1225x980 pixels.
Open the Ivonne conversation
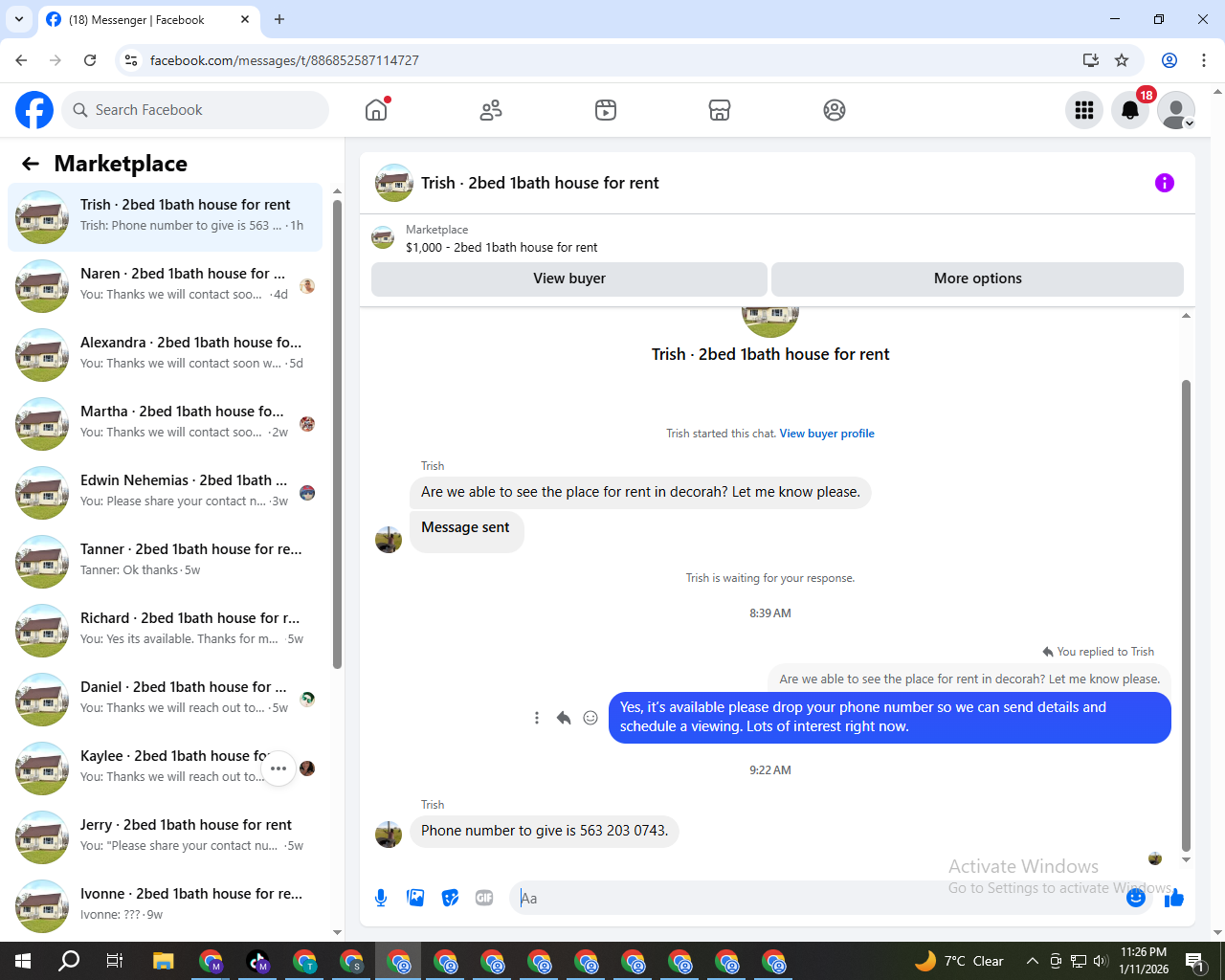pos(165,906)
